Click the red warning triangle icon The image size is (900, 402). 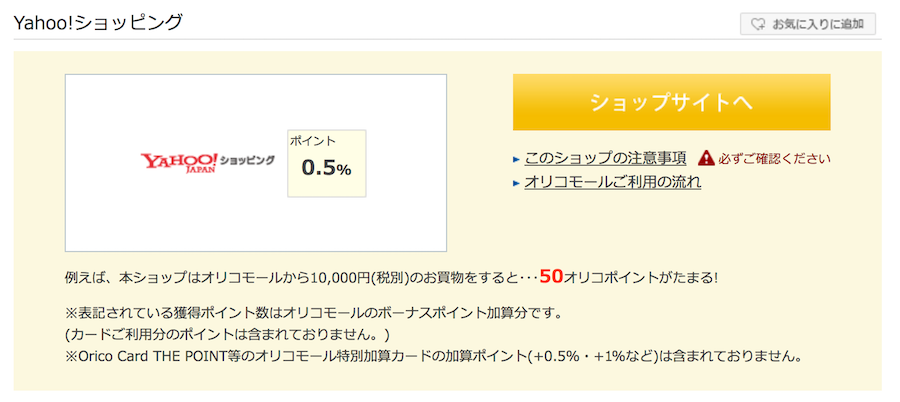[706, 157]
